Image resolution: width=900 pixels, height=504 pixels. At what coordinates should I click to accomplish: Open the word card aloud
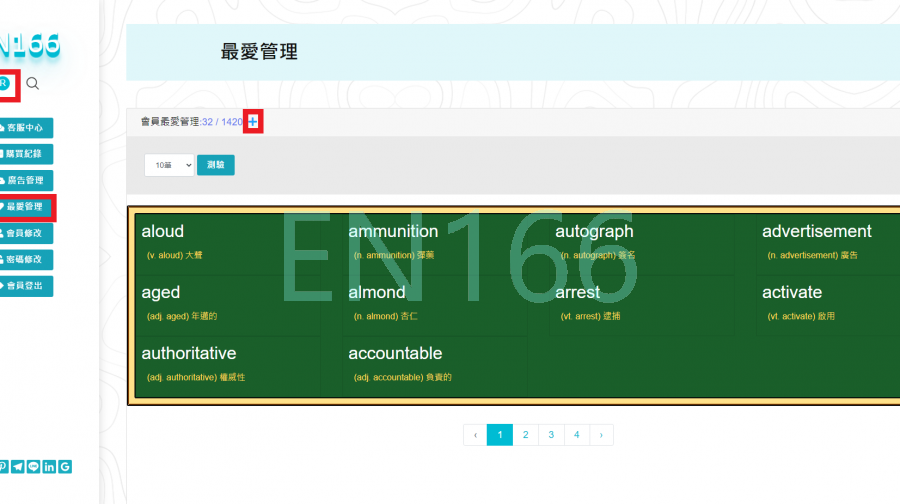click(227, 245)
